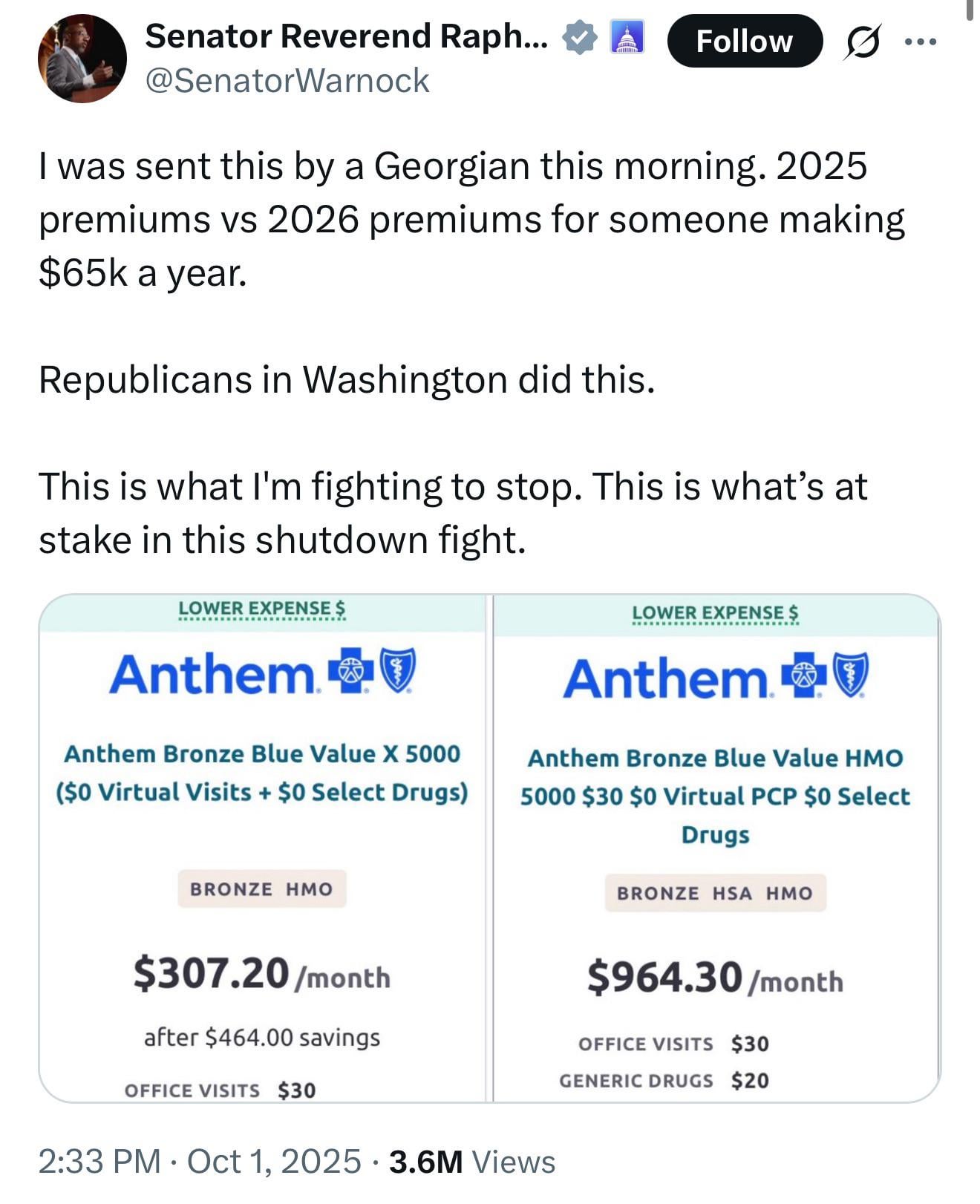
Task: Click the Senator Reverend Raph... display name
Action: 347,36
